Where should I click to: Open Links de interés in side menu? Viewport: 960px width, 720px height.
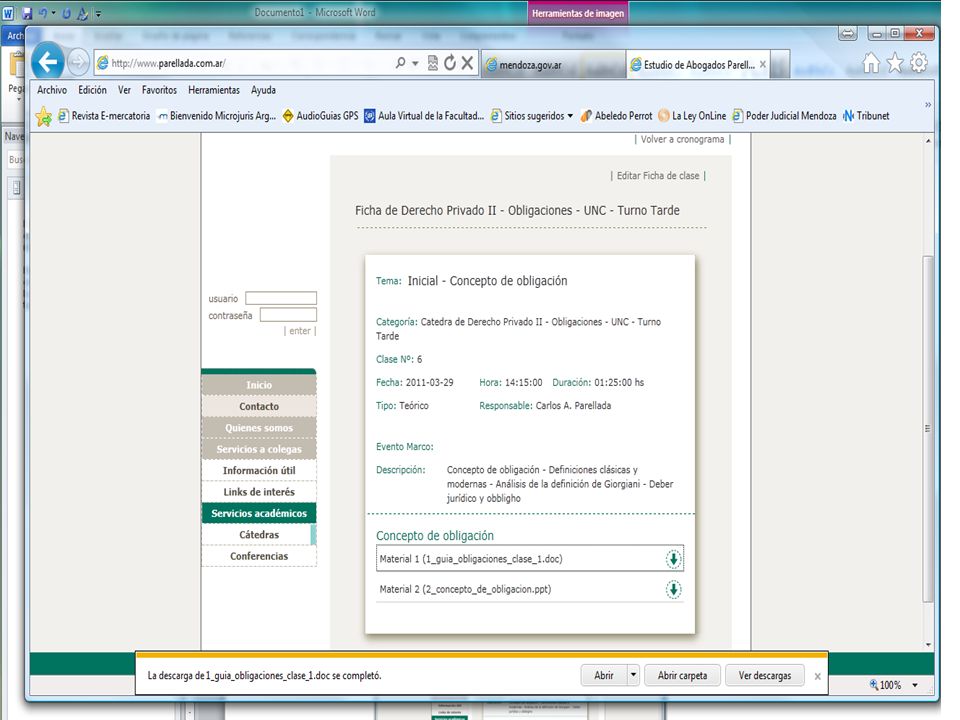point(259,492)
